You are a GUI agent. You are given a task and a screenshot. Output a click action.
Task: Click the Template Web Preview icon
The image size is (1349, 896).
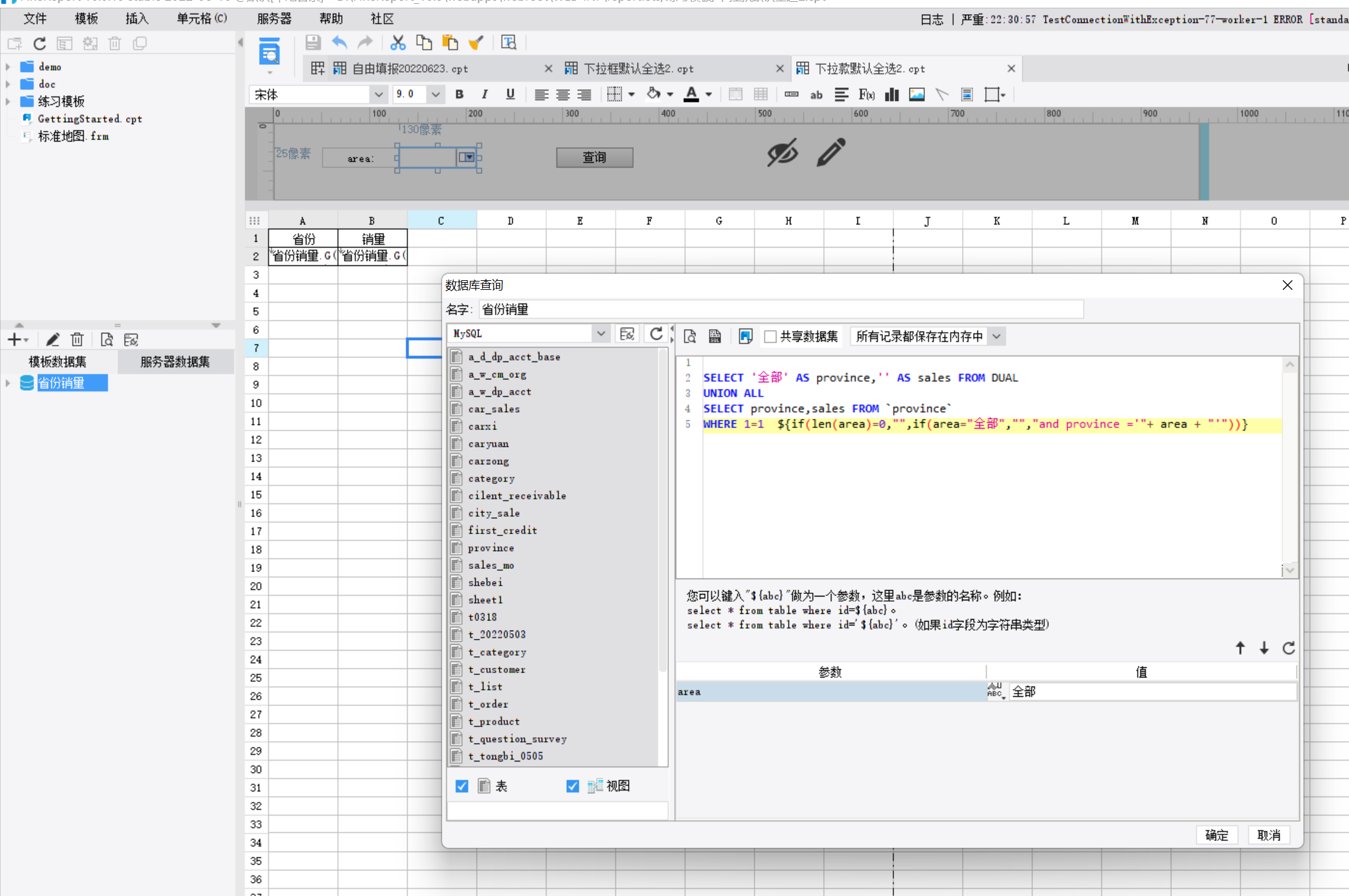coord(269,52)
